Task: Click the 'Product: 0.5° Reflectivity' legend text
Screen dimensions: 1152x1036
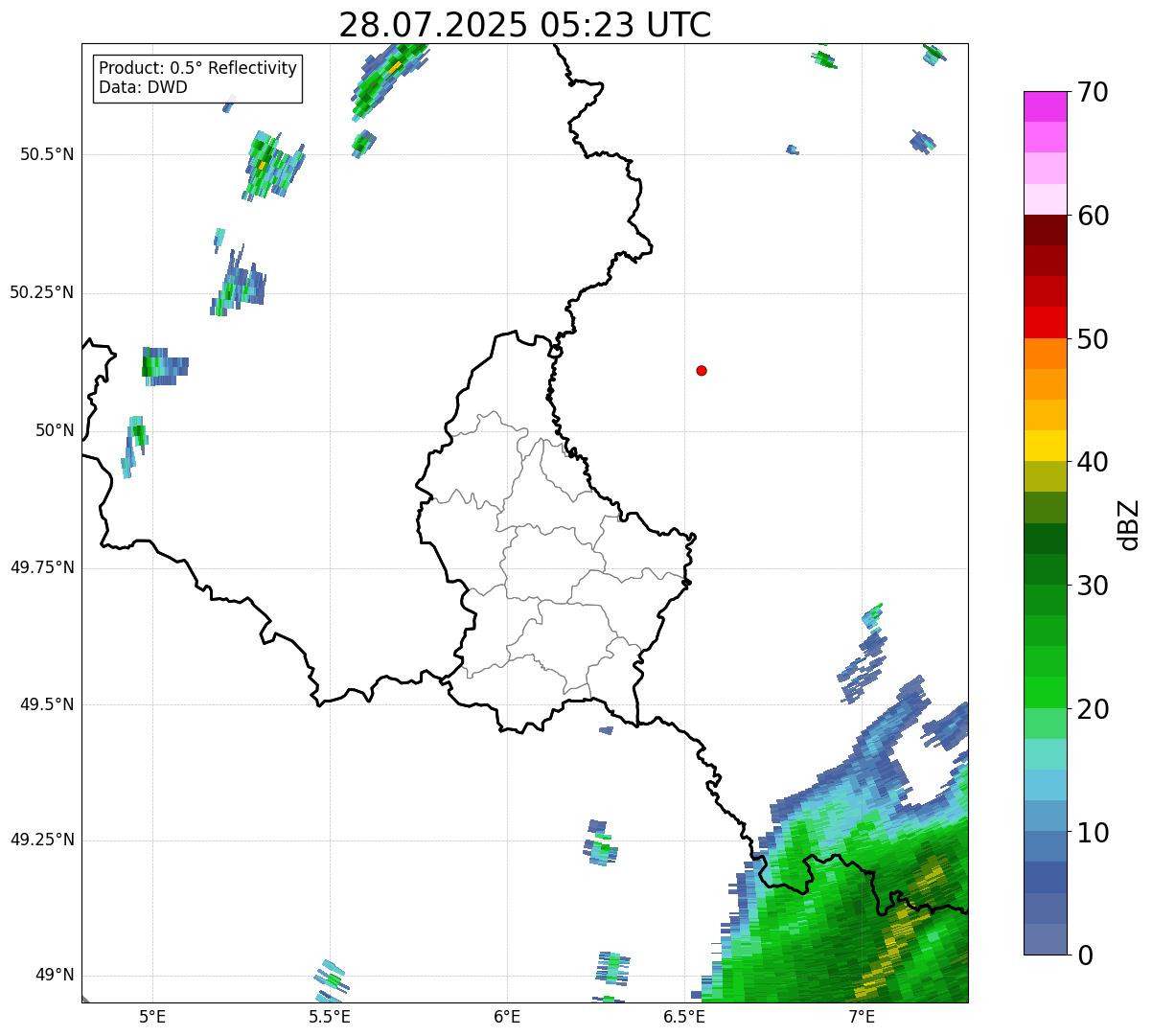Action: (x=198, y=69)
